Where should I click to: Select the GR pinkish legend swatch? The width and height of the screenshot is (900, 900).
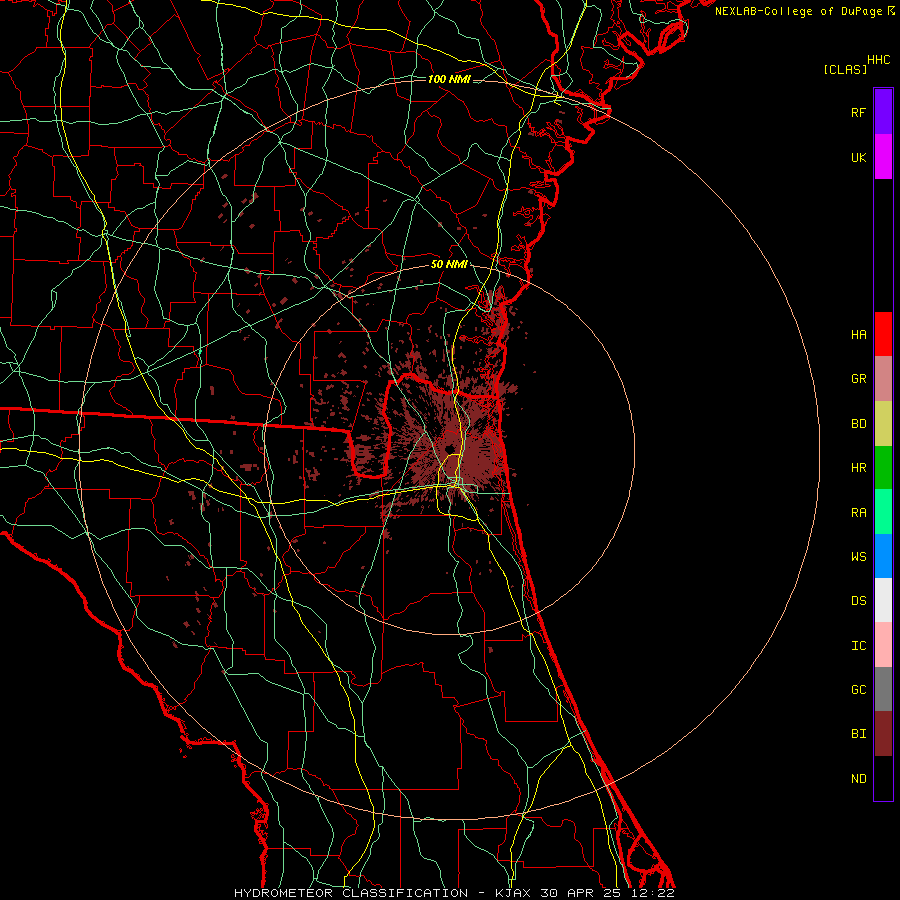[x=883, y=378]
